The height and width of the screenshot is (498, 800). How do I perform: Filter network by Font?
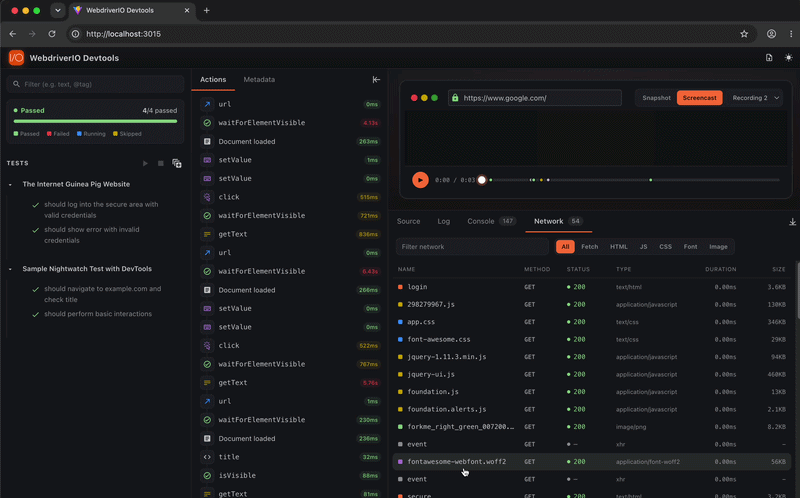click(x=690, y=246)
